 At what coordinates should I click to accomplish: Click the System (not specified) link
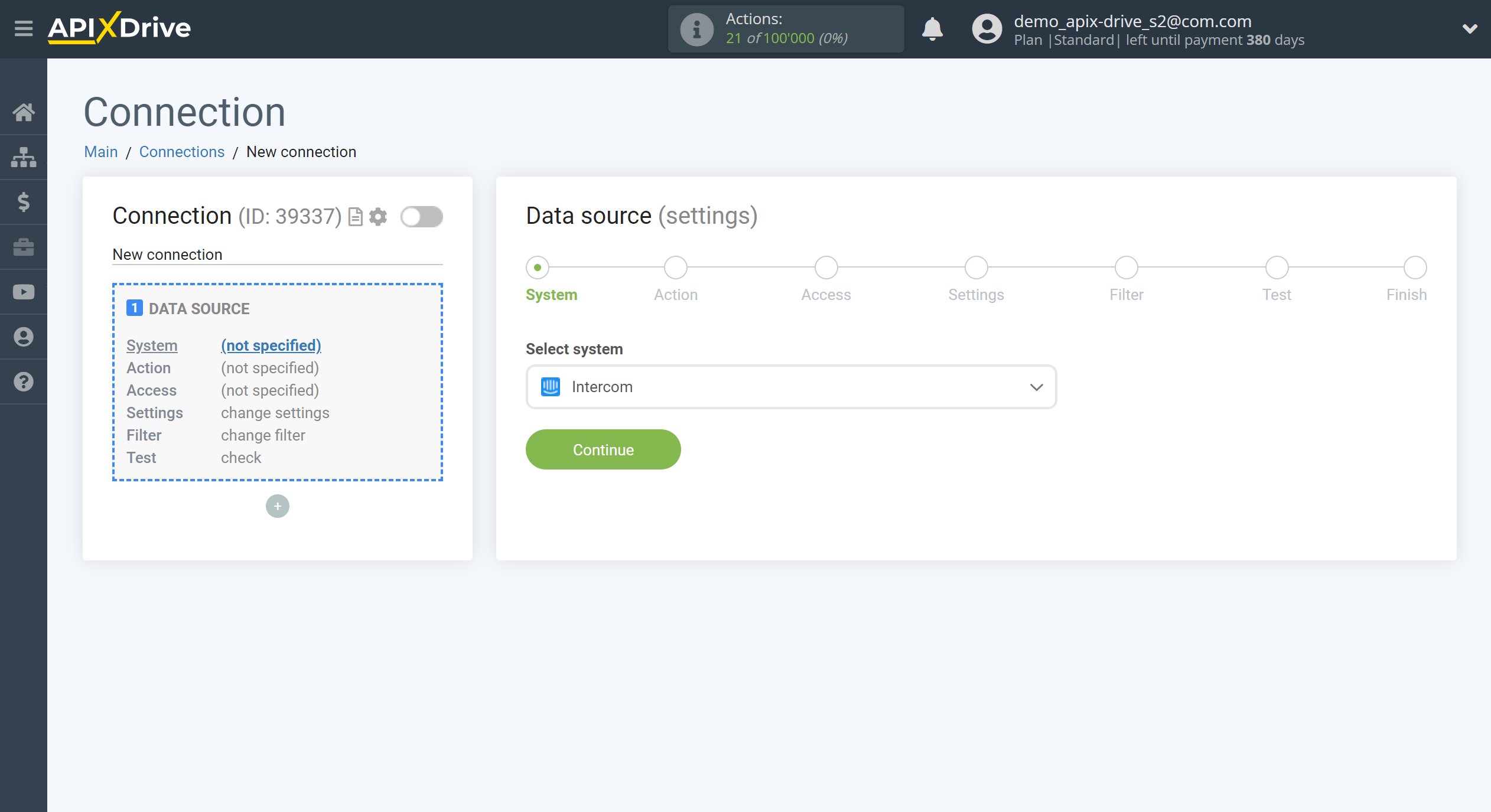[271, 345]
